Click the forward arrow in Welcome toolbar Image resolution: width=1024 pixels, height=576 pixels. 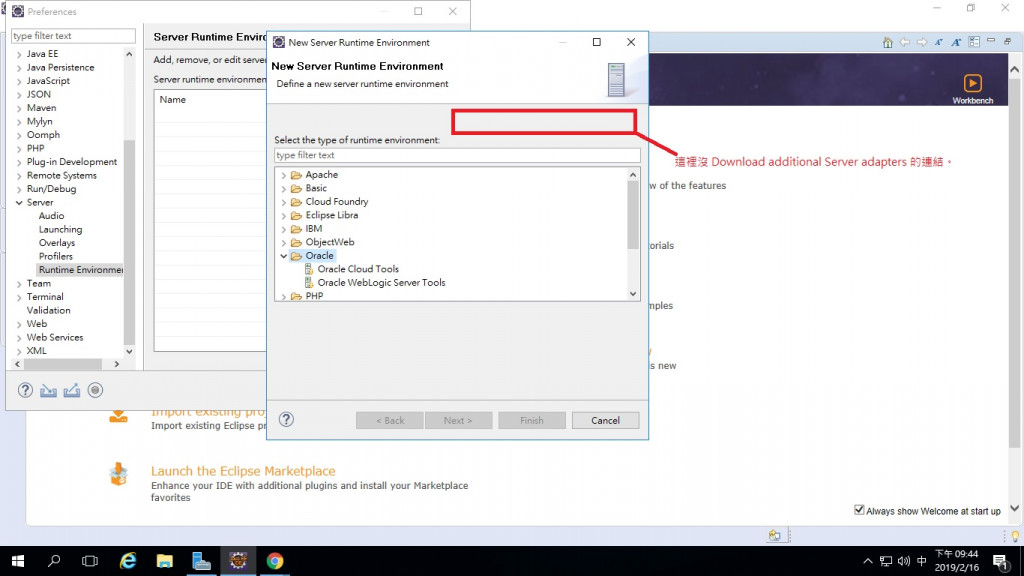point(921,42)
